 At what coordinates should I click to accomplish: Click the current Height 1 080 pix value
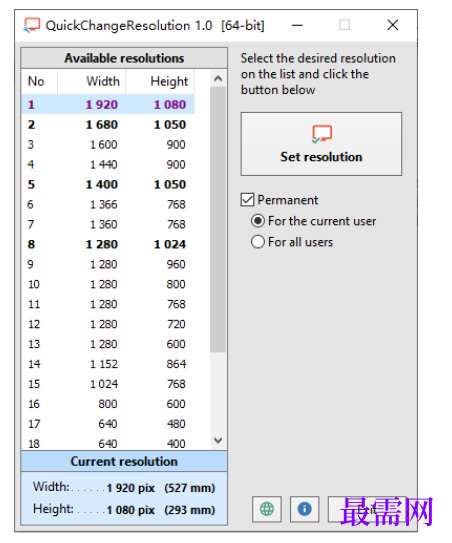131,510
